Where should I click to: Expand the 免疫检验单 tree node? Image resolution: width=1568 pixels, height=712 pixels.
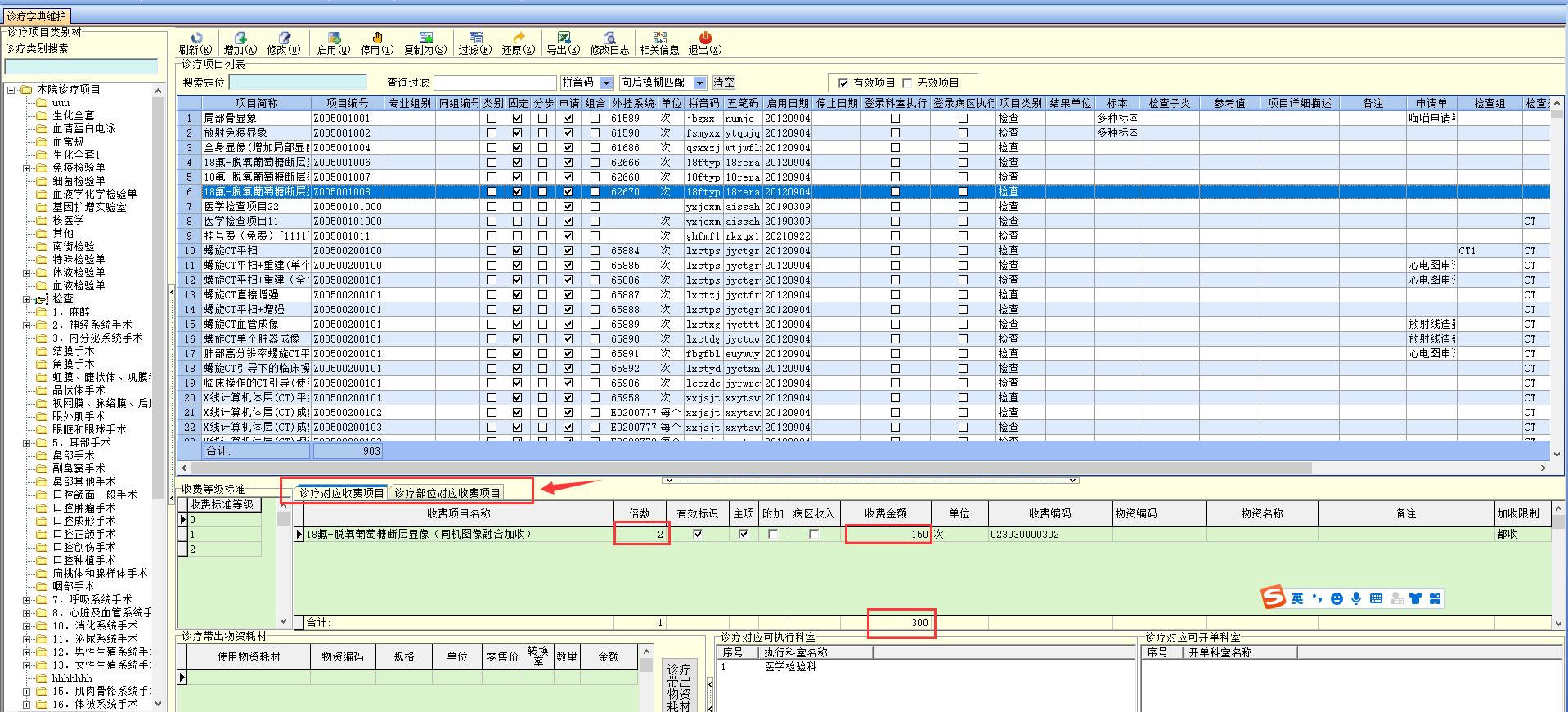coord(26,168)
